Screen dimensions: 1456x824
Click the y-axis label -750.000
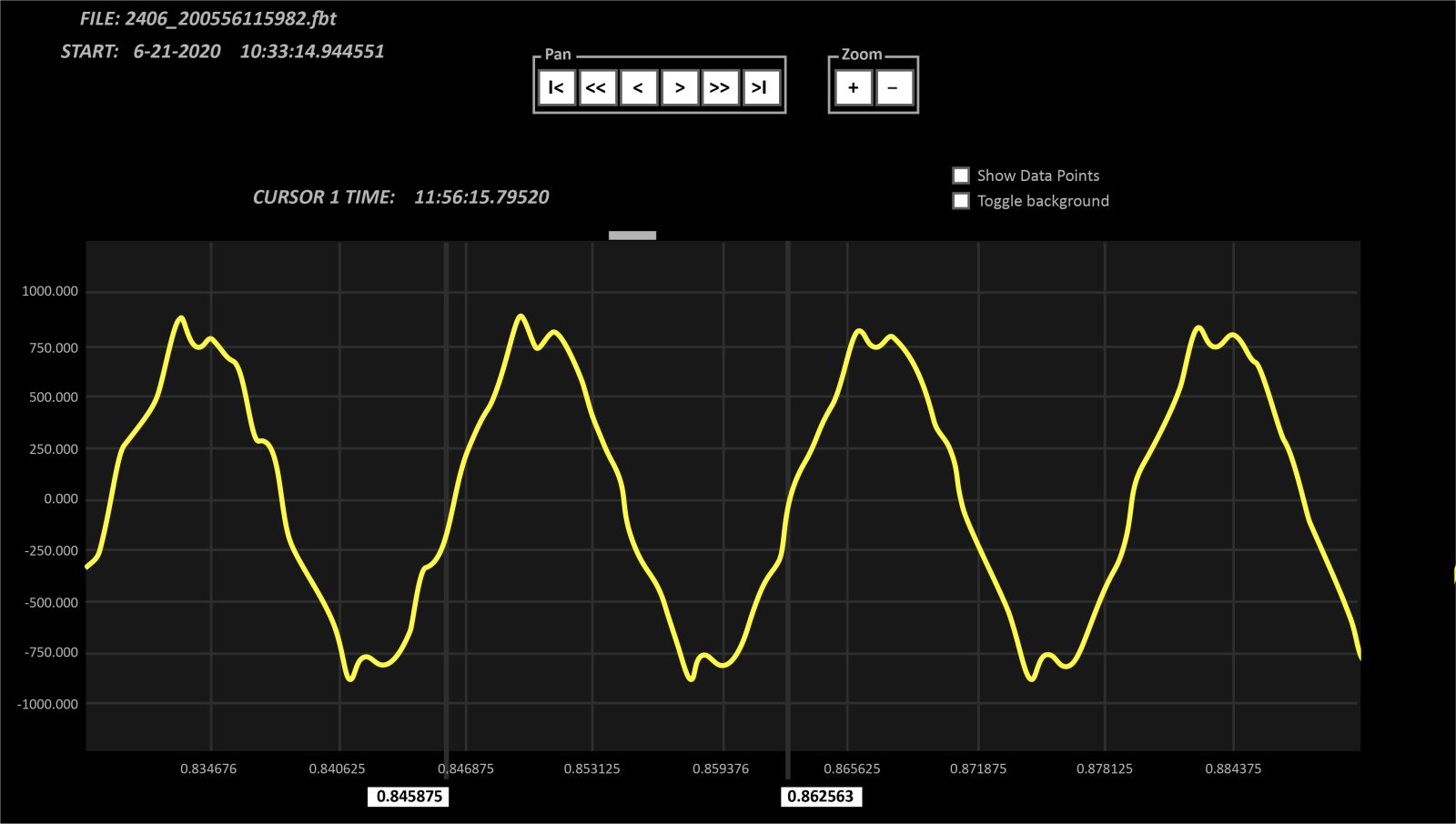coord(51,653)
